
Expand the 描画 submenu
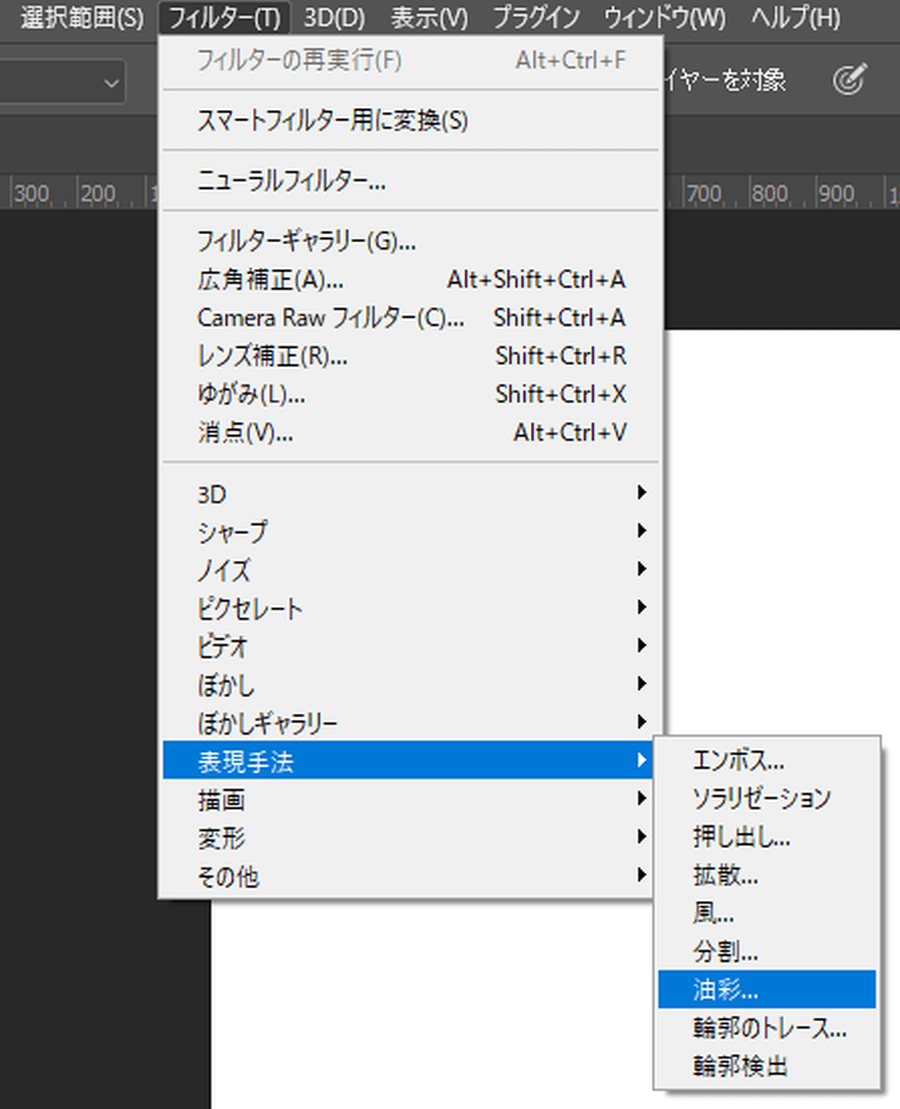point(408,799)
